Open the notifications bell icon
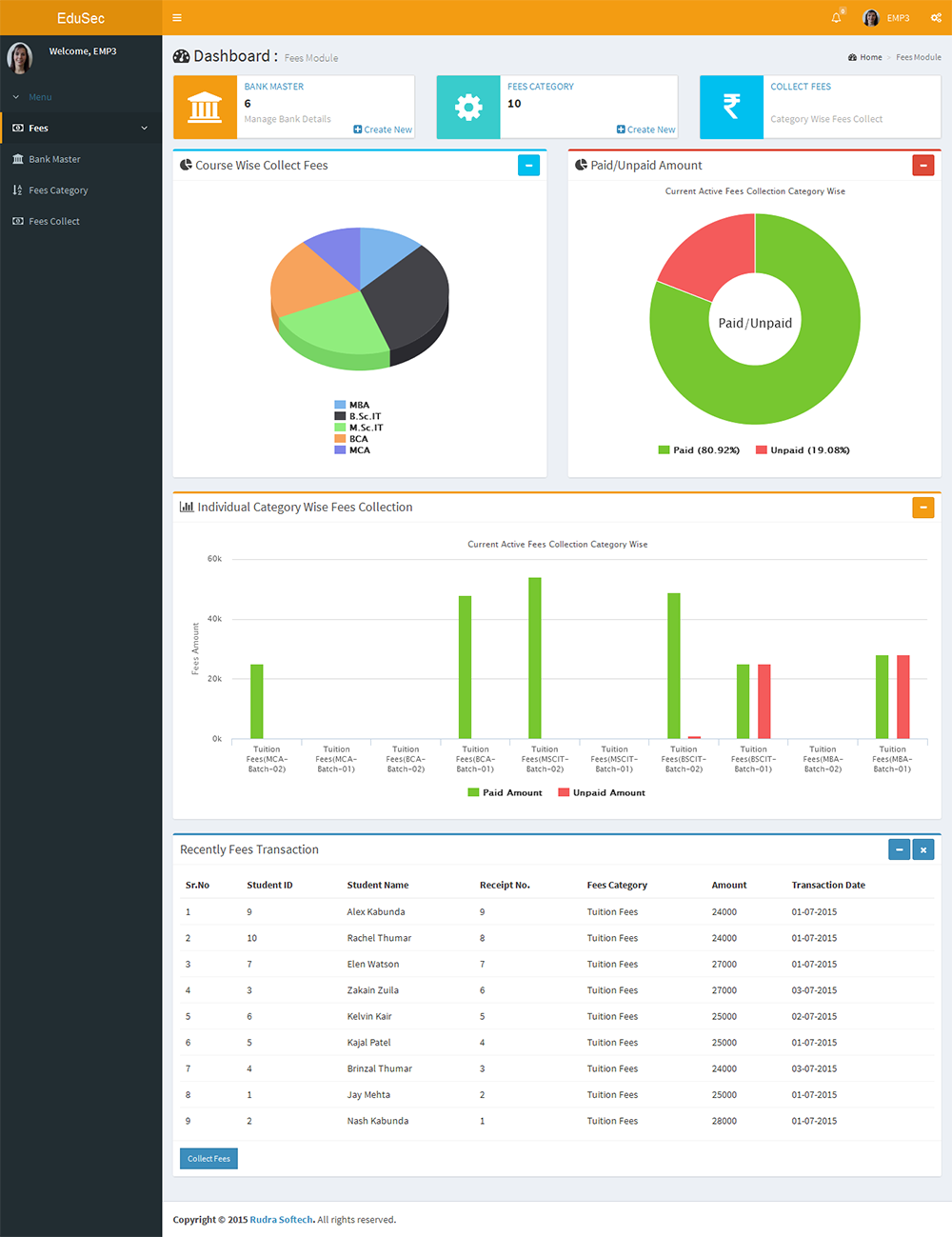Screen dimensions: 952x1237 point(837,17)
